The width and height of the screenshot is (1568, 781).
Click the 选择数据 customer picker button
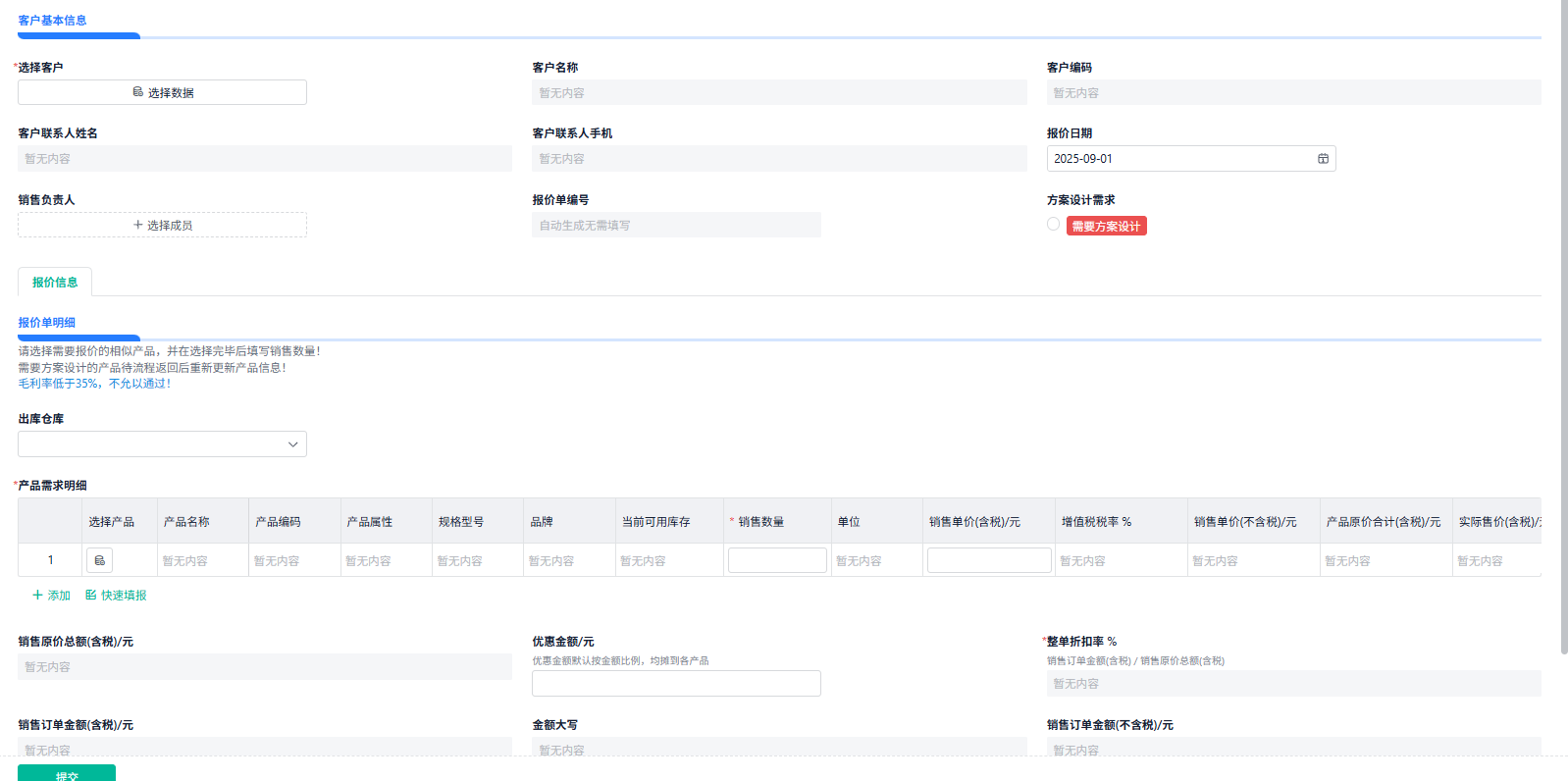(x=162, y=92)
